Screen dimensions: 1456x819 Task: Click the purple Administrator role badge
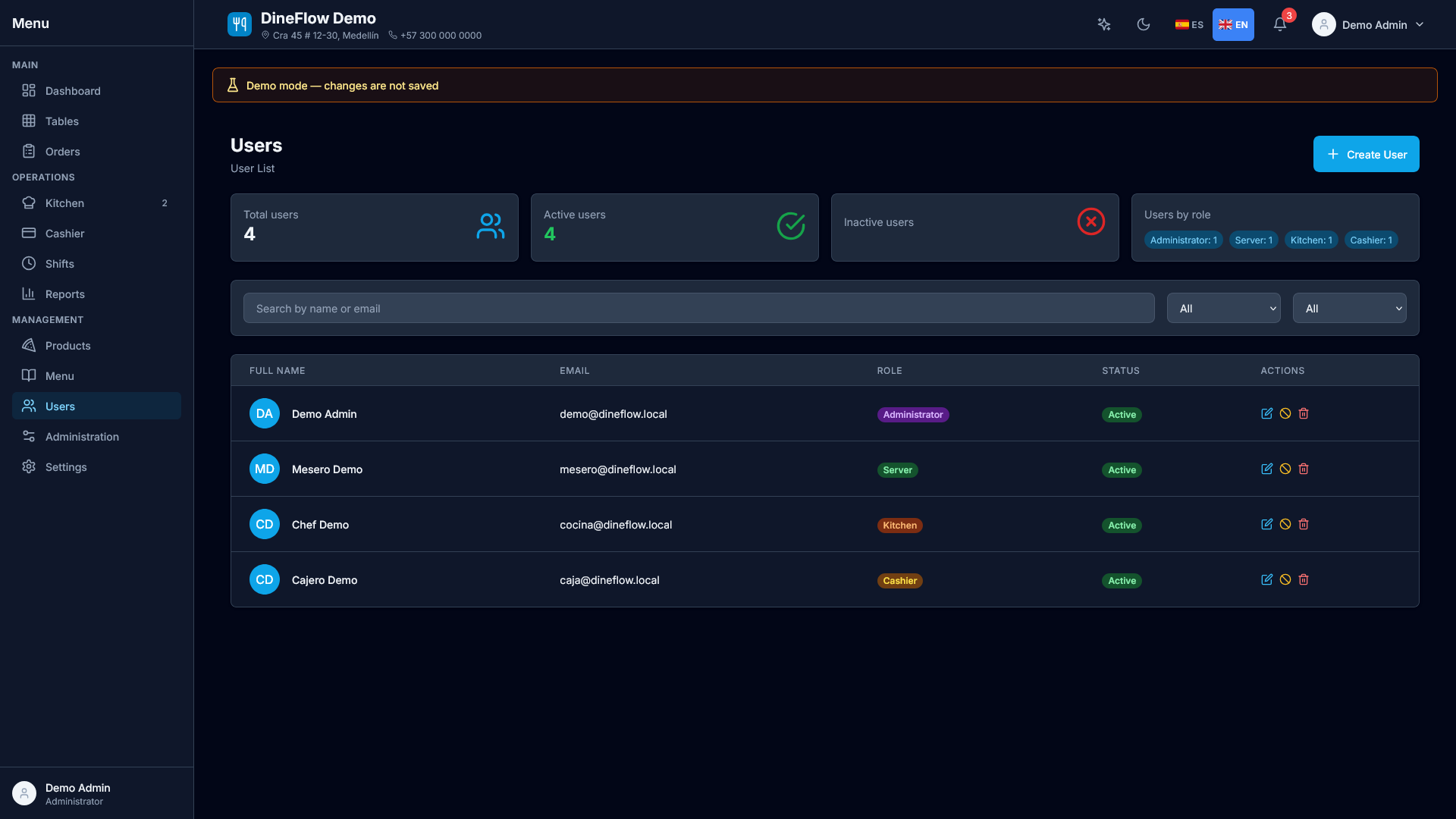click(912, 414)
